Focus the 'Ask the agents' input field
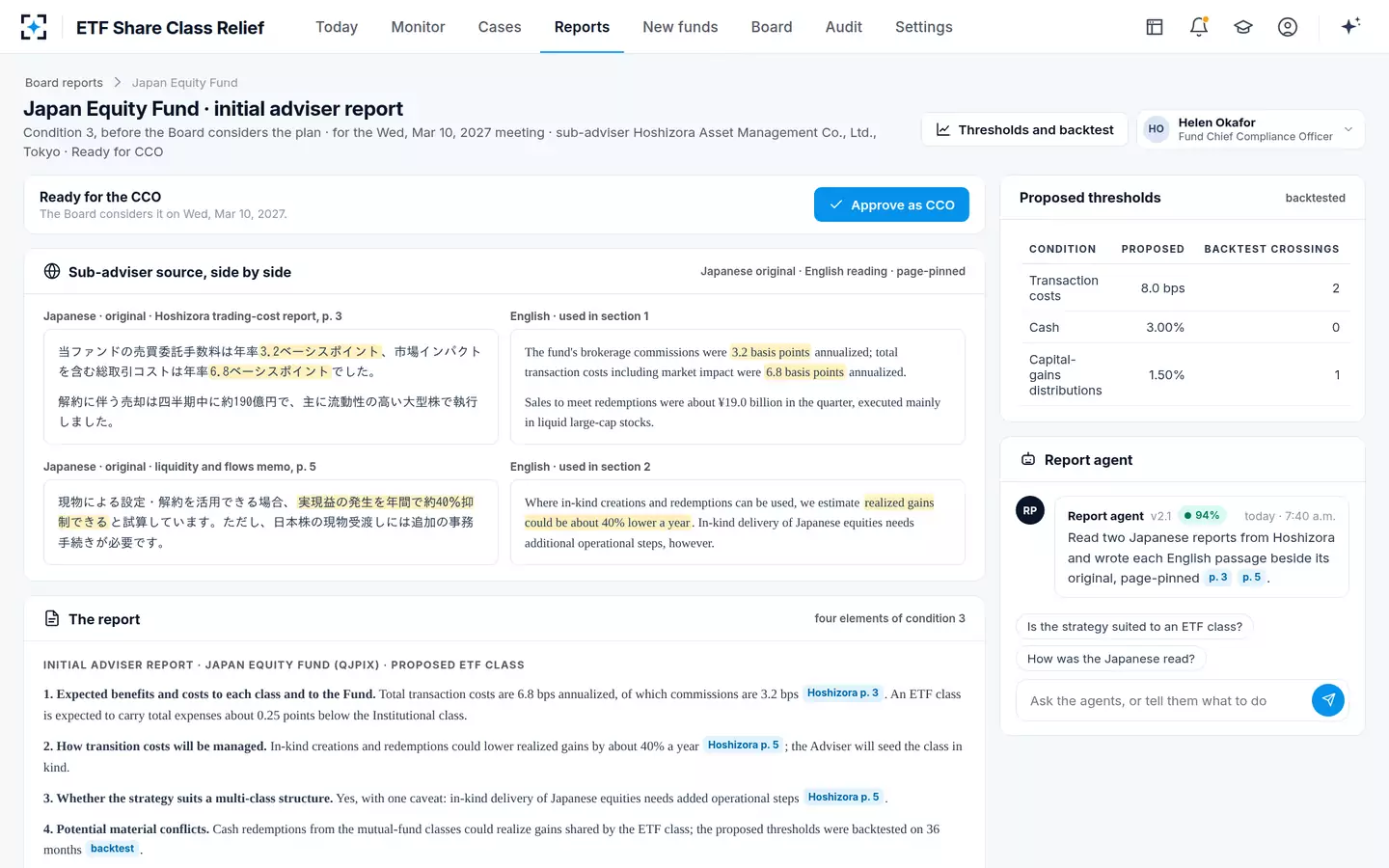 click(x=1165, y=701)
